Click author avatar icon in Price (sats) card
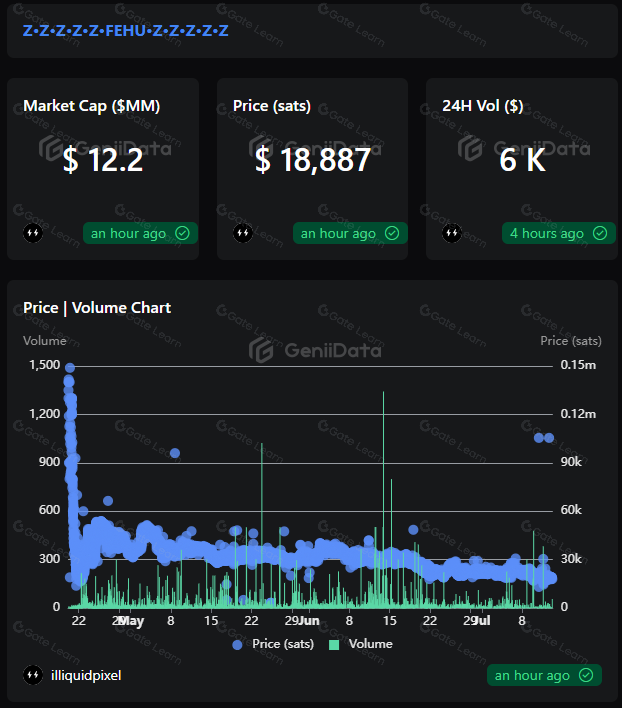 coord(243,233)
